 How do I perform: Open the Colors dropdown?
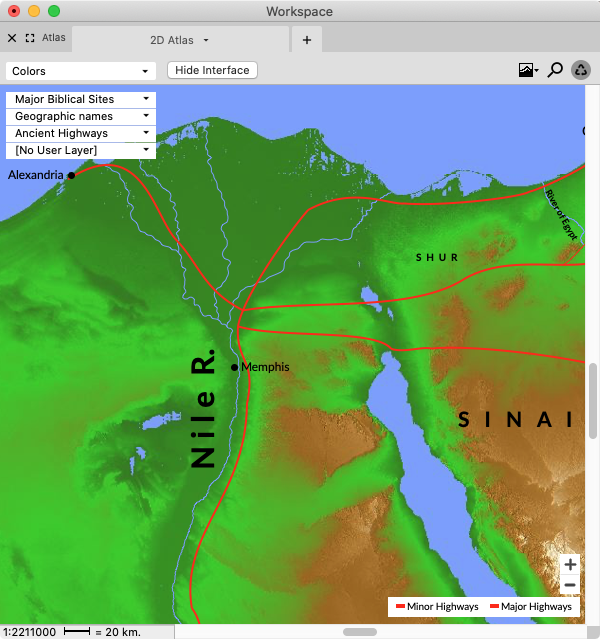tap(81, 71)
